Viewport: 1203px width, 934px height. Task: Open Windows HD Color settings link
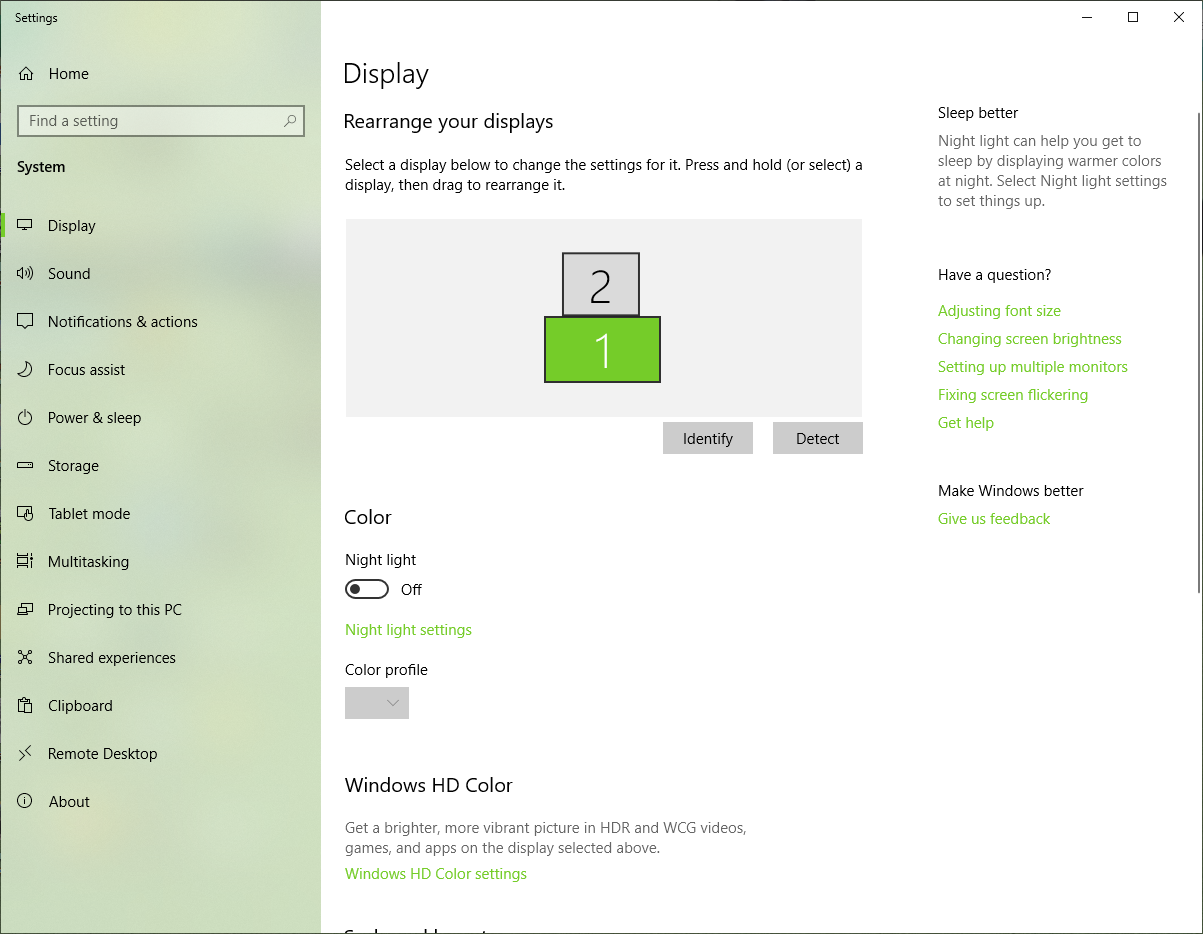coord(436,874)
